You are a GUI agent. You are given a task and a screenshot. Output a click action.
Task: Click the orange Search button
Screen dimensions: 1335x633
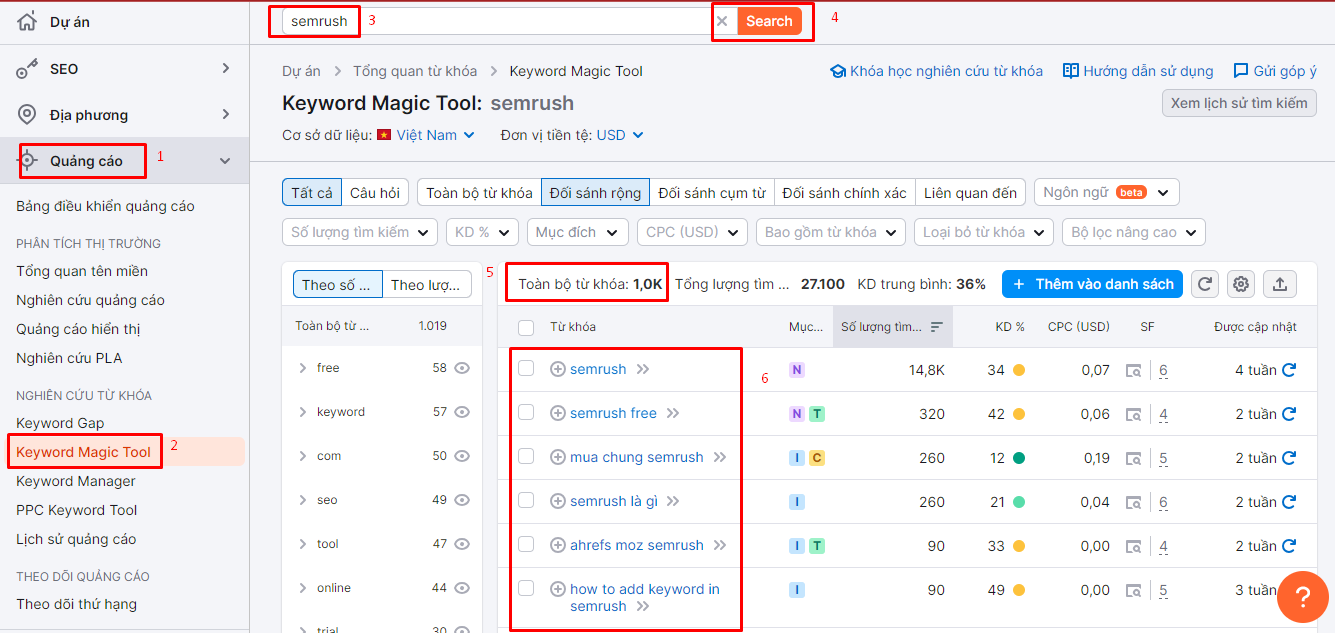tap(769, 21)
